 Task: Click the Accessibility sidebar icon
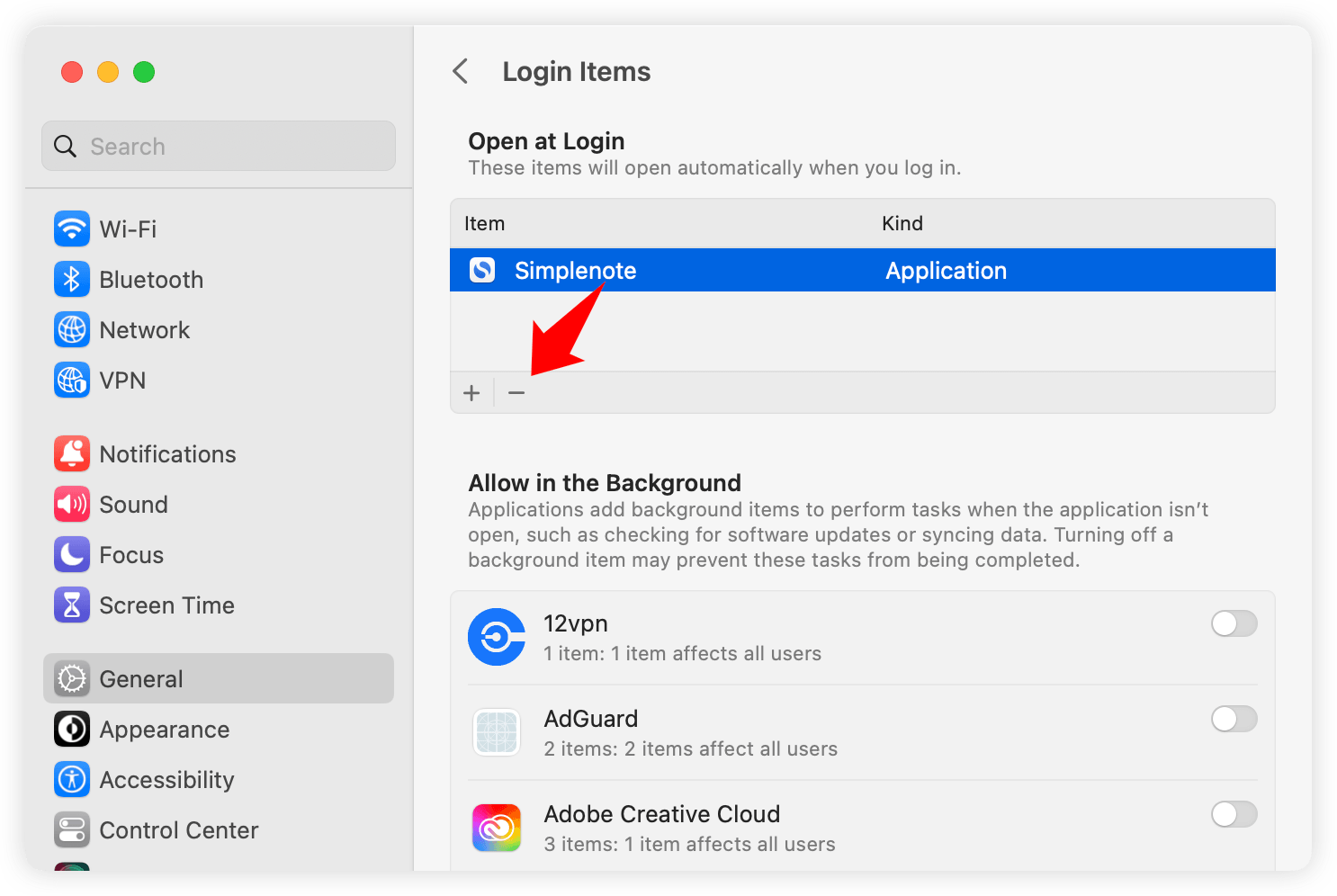tap(72, 779)
